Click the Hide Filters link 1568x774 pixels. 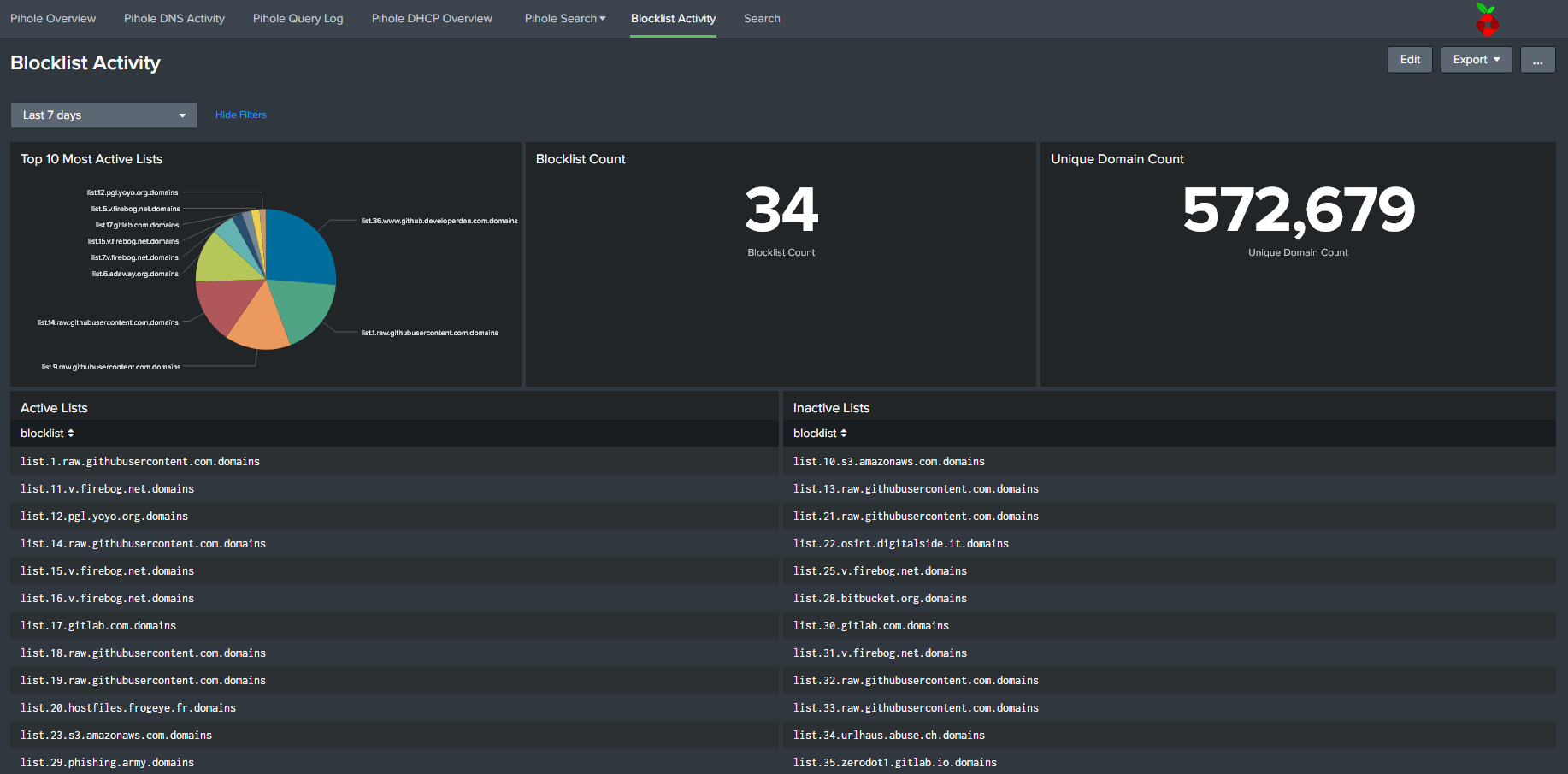241,115
